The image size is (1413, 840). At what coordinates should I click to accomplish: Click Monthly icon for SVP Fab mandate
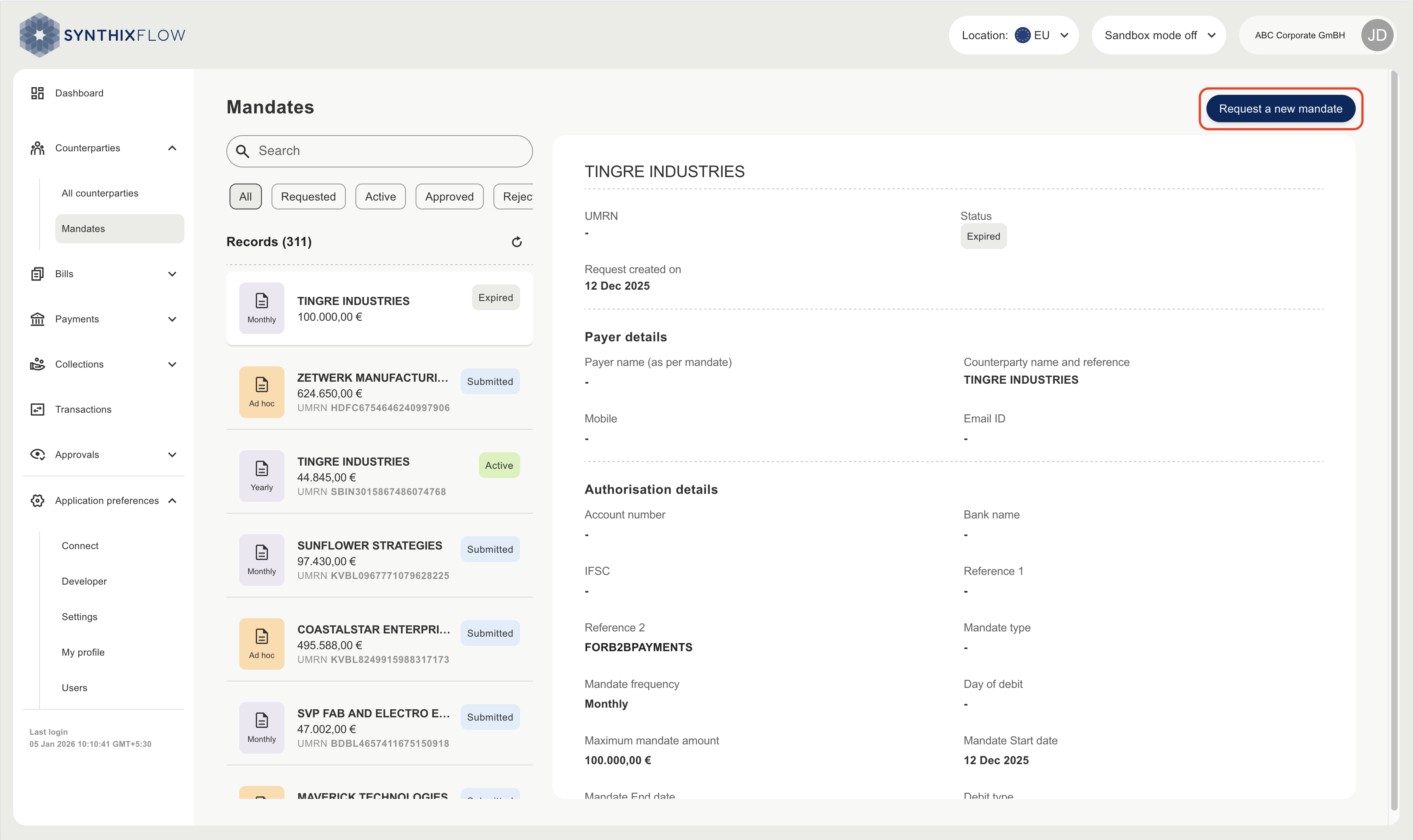[261, 728]
